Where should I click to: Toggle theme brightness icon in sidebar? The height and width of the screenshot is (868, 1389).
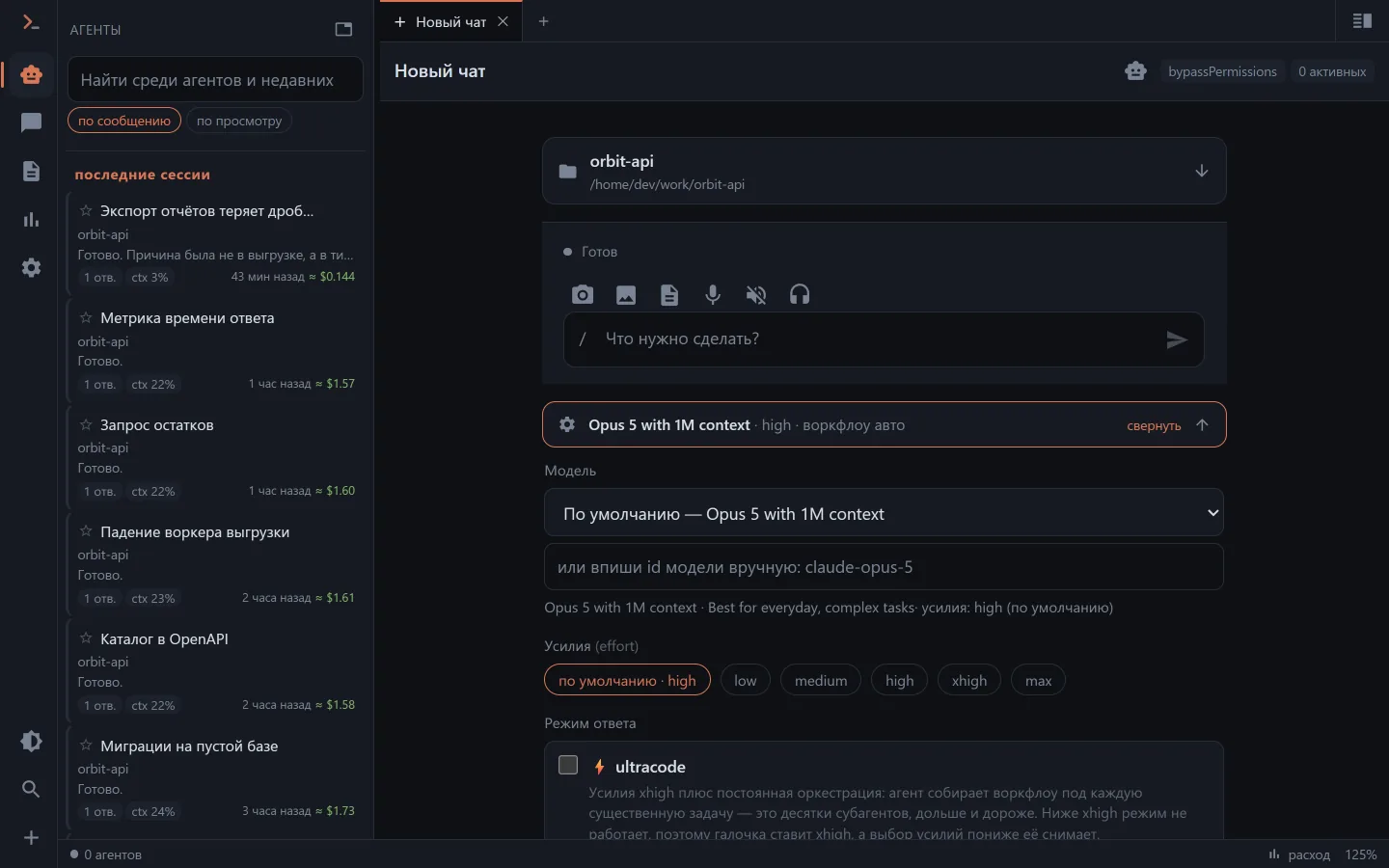tap(31, 741)
